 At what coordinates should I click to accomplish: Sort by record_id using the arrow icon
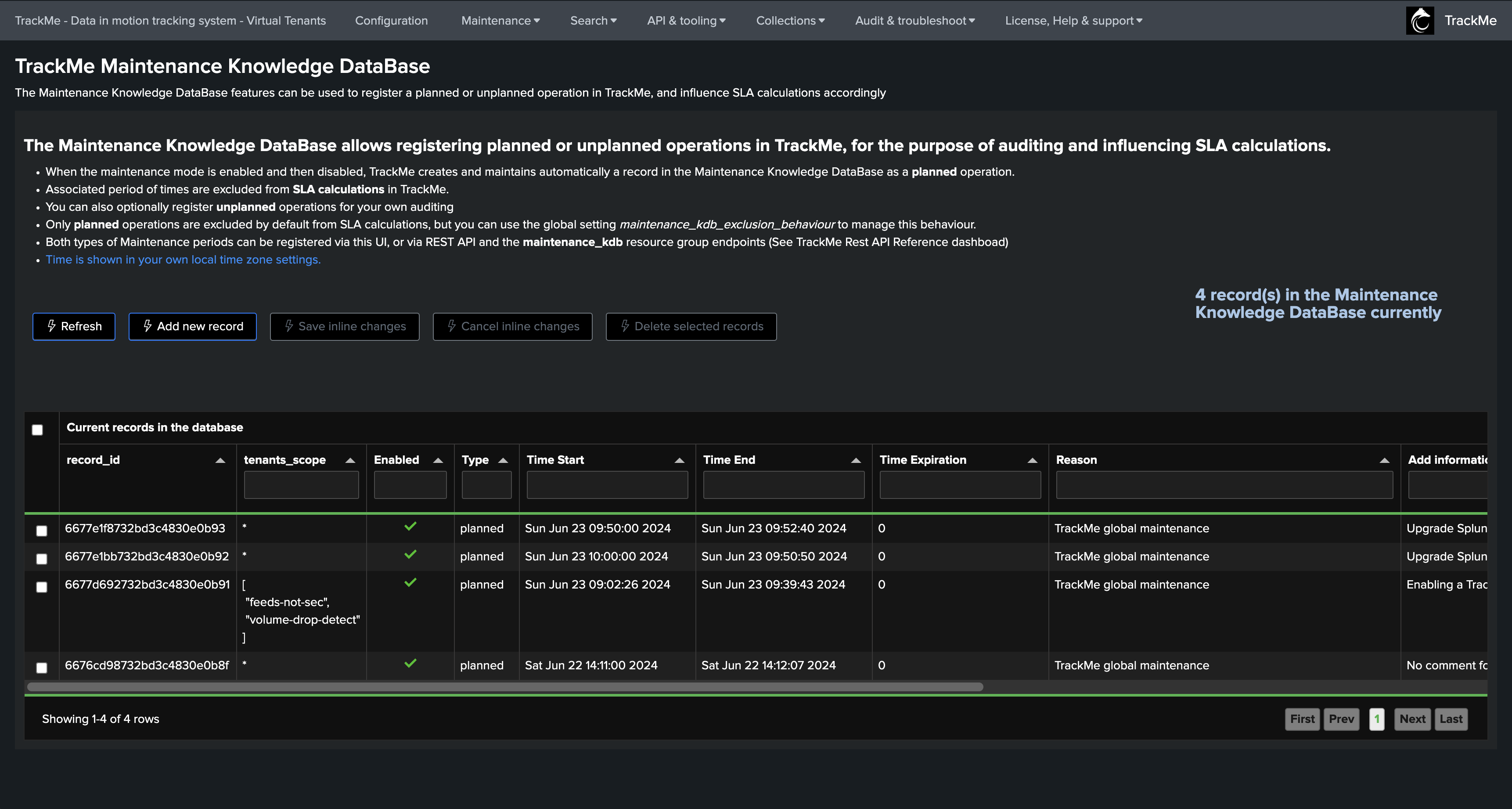point(220,460)
